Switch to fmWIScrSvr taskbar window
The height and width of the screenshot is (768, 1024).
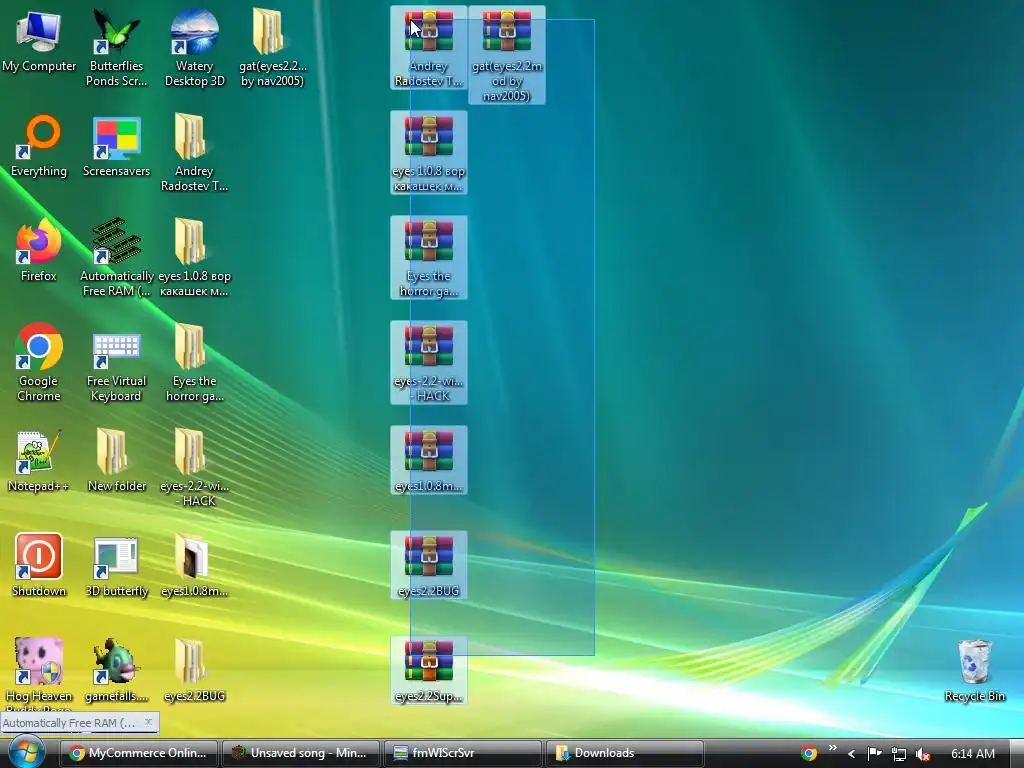(462, 753)
